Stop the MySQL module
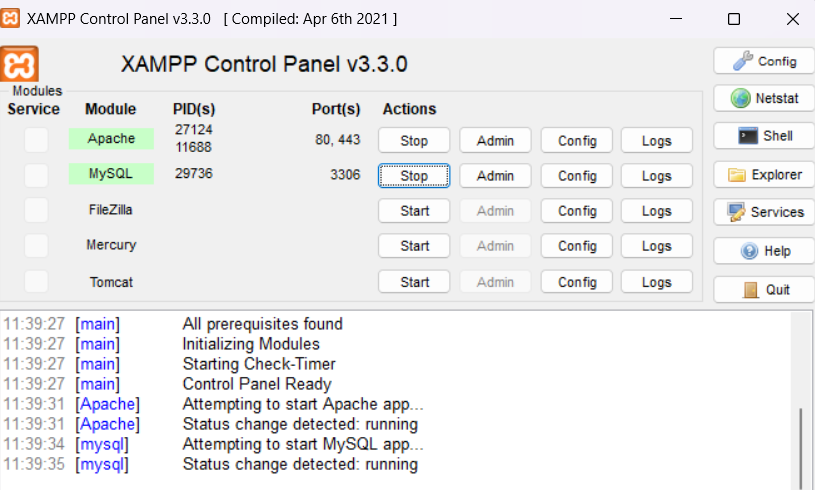This screenshot has height=490, width=815. pyautogui.click(x=414, y=176)
